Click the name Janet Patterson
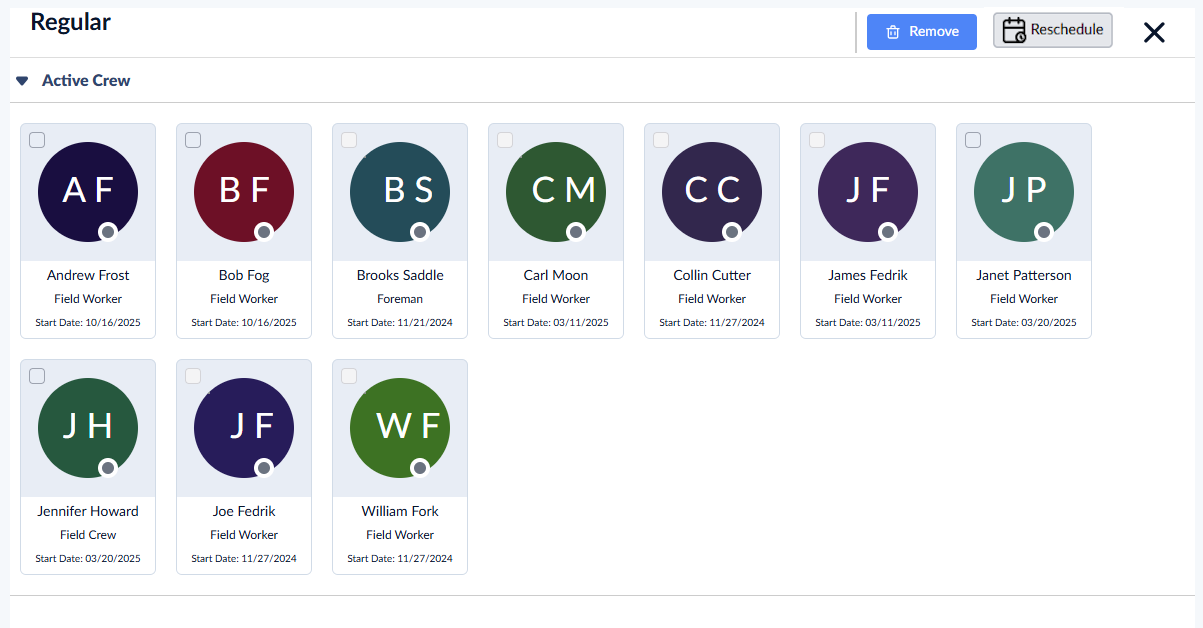This screenshot has height=628, width=1203. click(x=1024, y=275)
